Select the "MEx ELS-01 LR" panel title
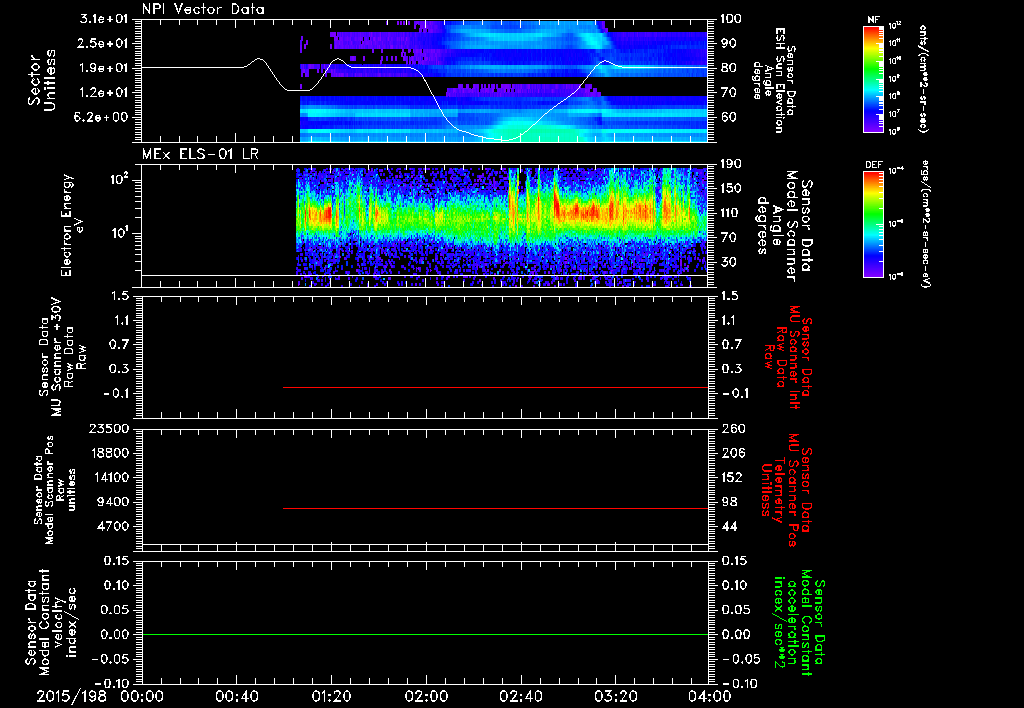This screenshot has height=708, width=1024. (x=200, y=155)
